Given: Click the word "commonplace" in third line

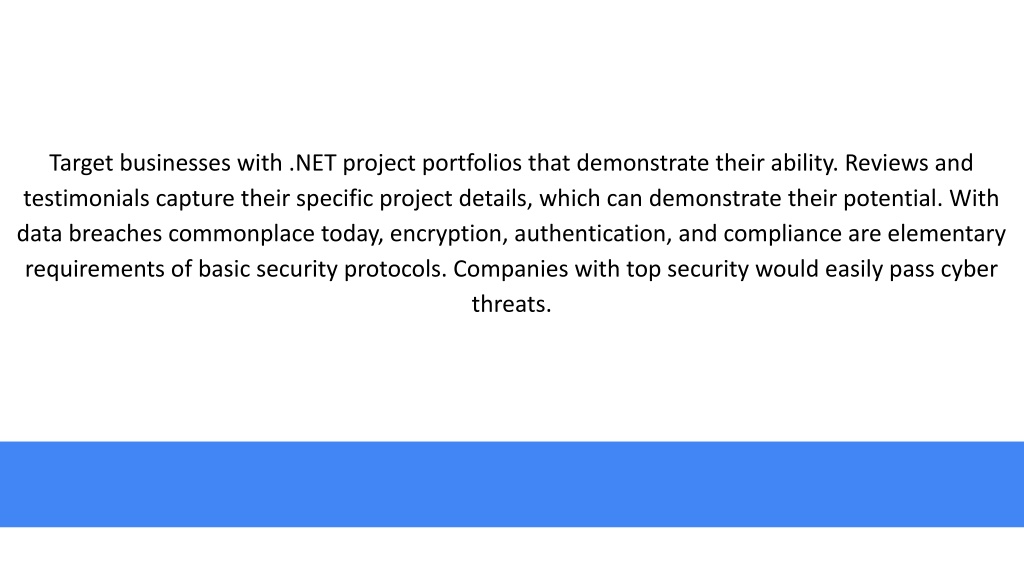Looking at the screenshot, I should coord(241,234).
